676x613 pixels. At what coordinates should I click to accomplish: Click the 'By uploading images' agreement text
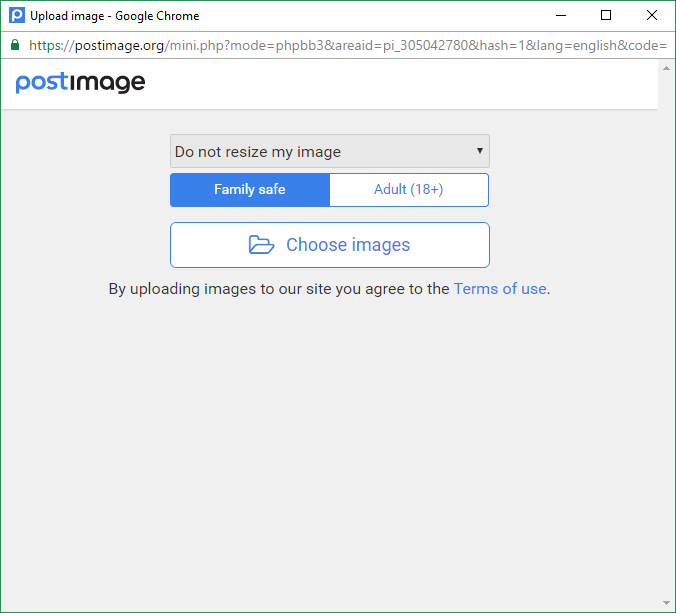point(279,289)
